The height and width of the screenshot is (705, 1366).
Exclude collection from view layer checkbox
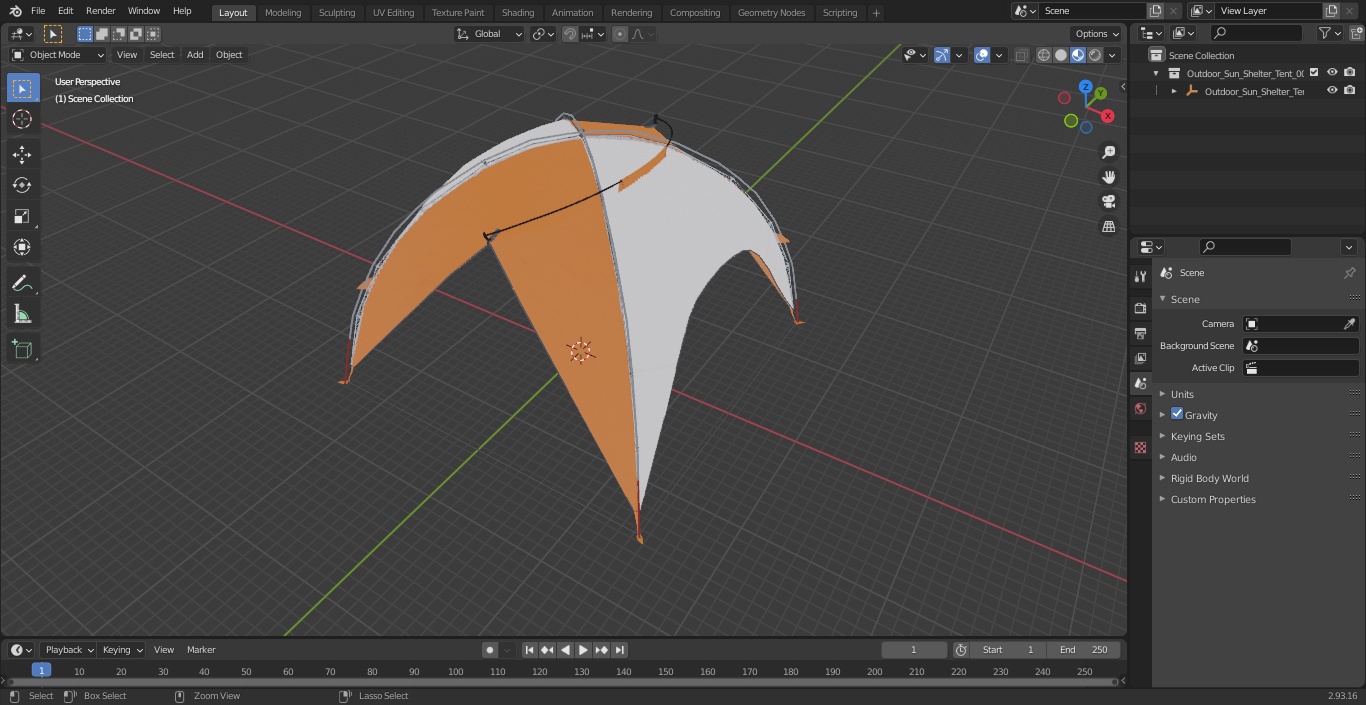(1314, 72)
